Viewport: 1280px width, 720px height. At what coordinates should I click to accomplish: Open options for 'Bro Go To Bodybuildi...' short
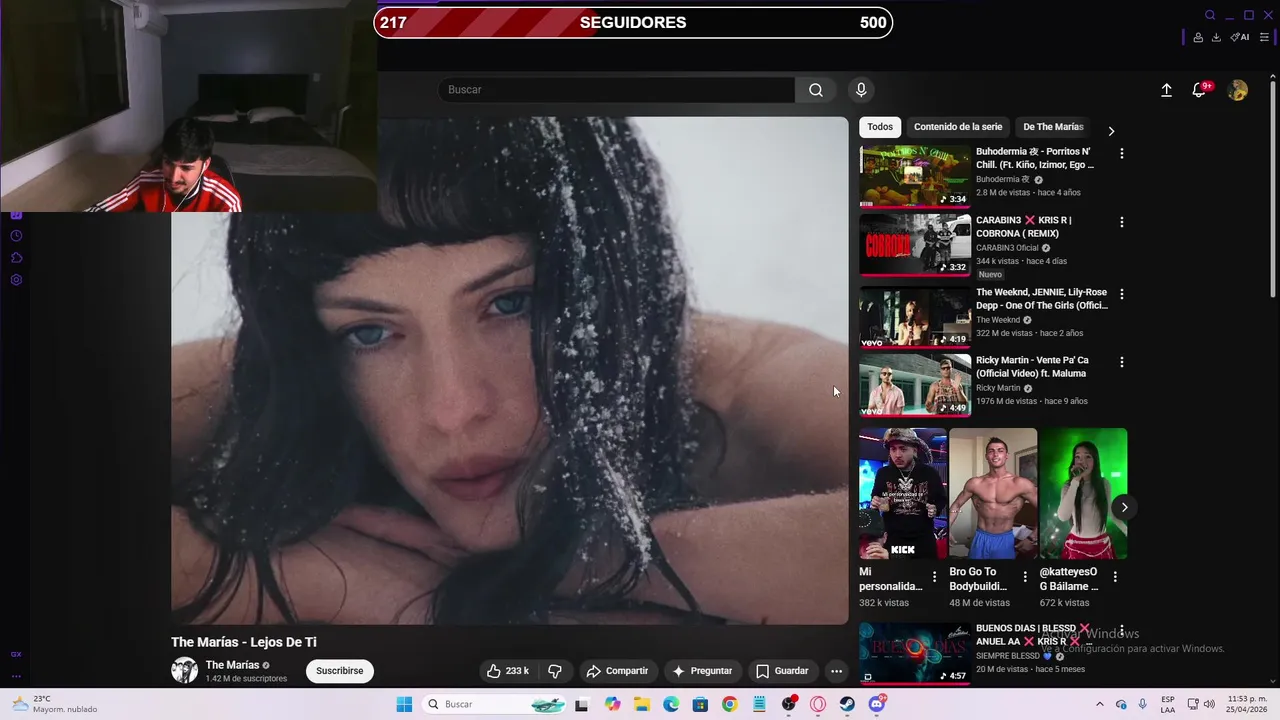tap(1025, 577)
